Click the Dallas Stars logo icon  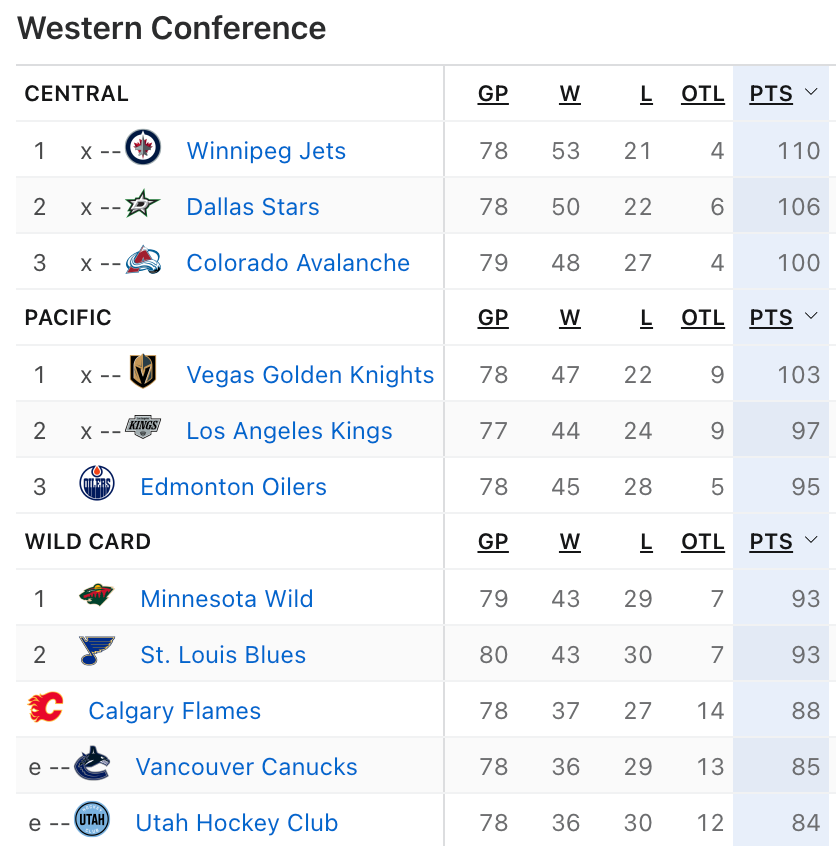[x=143, y=203]
